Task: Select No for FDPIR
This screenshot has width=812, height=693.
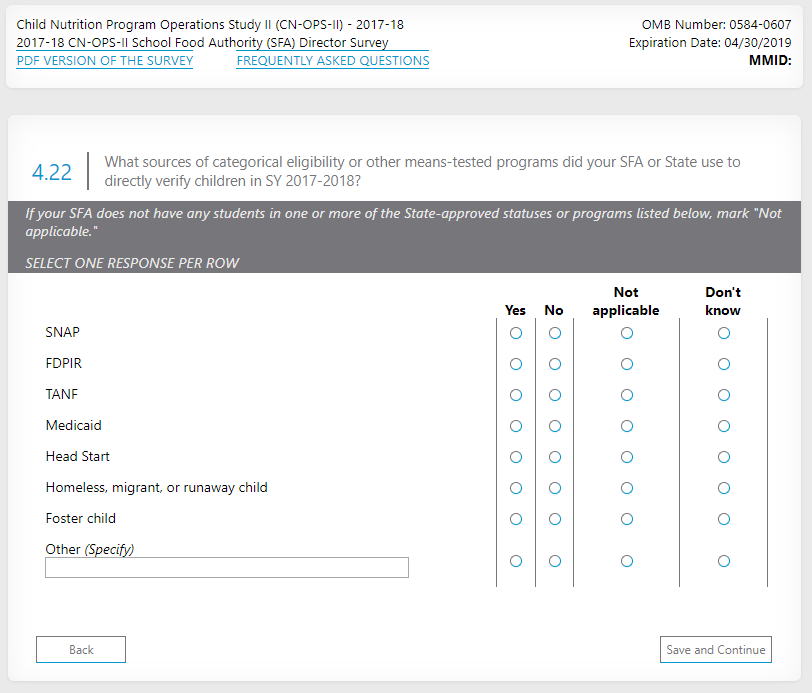Action: click(x=555, y=365)
